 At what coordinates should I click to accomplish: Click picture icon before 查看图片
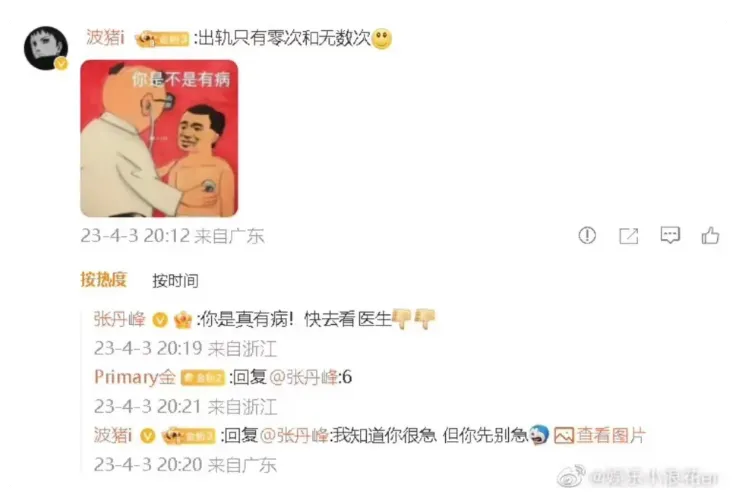pos(564,435)
